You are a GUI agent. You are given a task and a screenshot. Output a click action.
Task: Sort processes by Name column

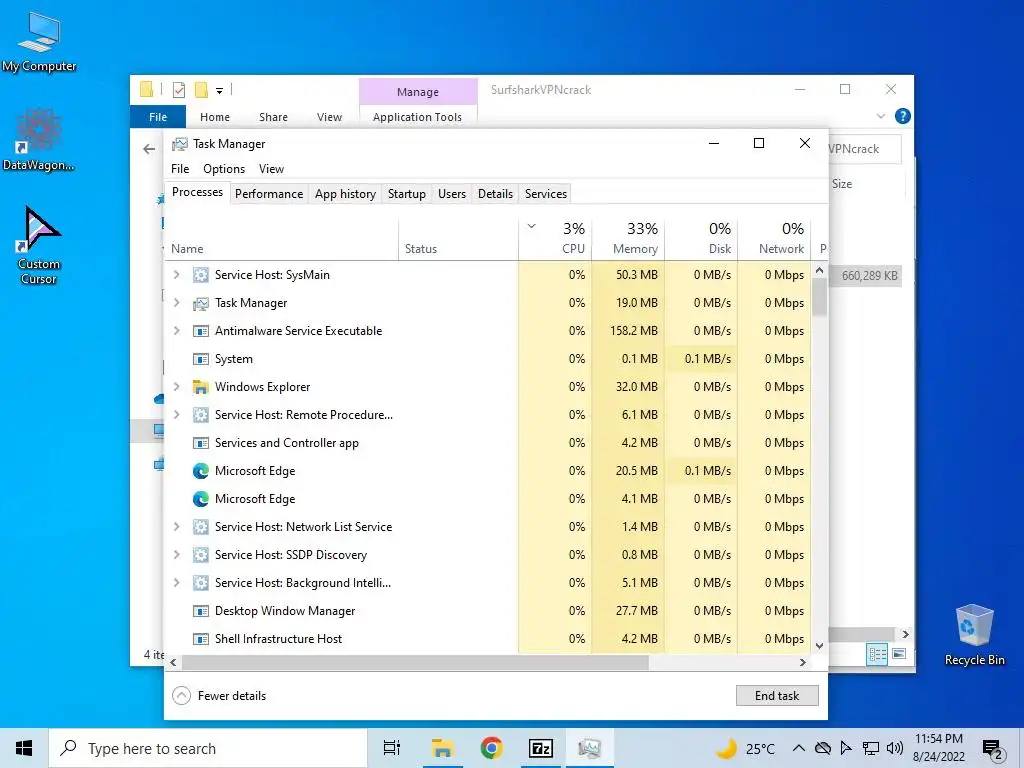(x=281, y=239)
